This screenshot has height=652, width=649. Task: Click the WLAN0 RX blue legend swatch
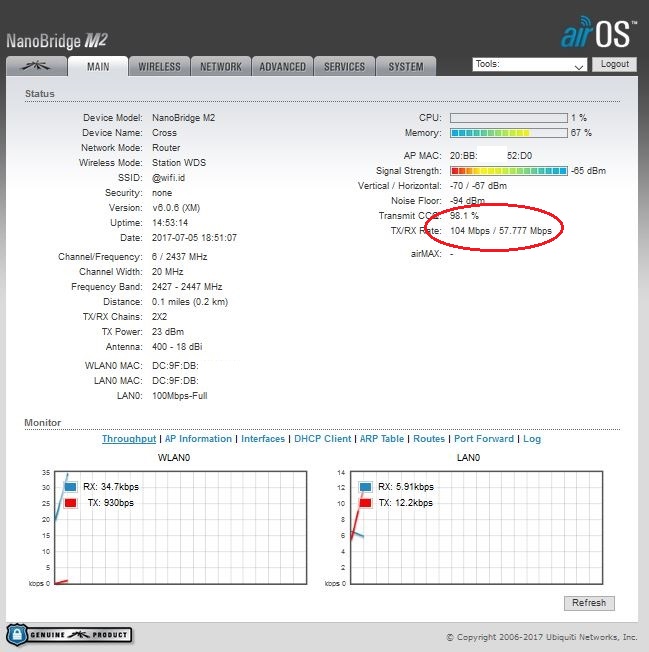coord(71,487)
